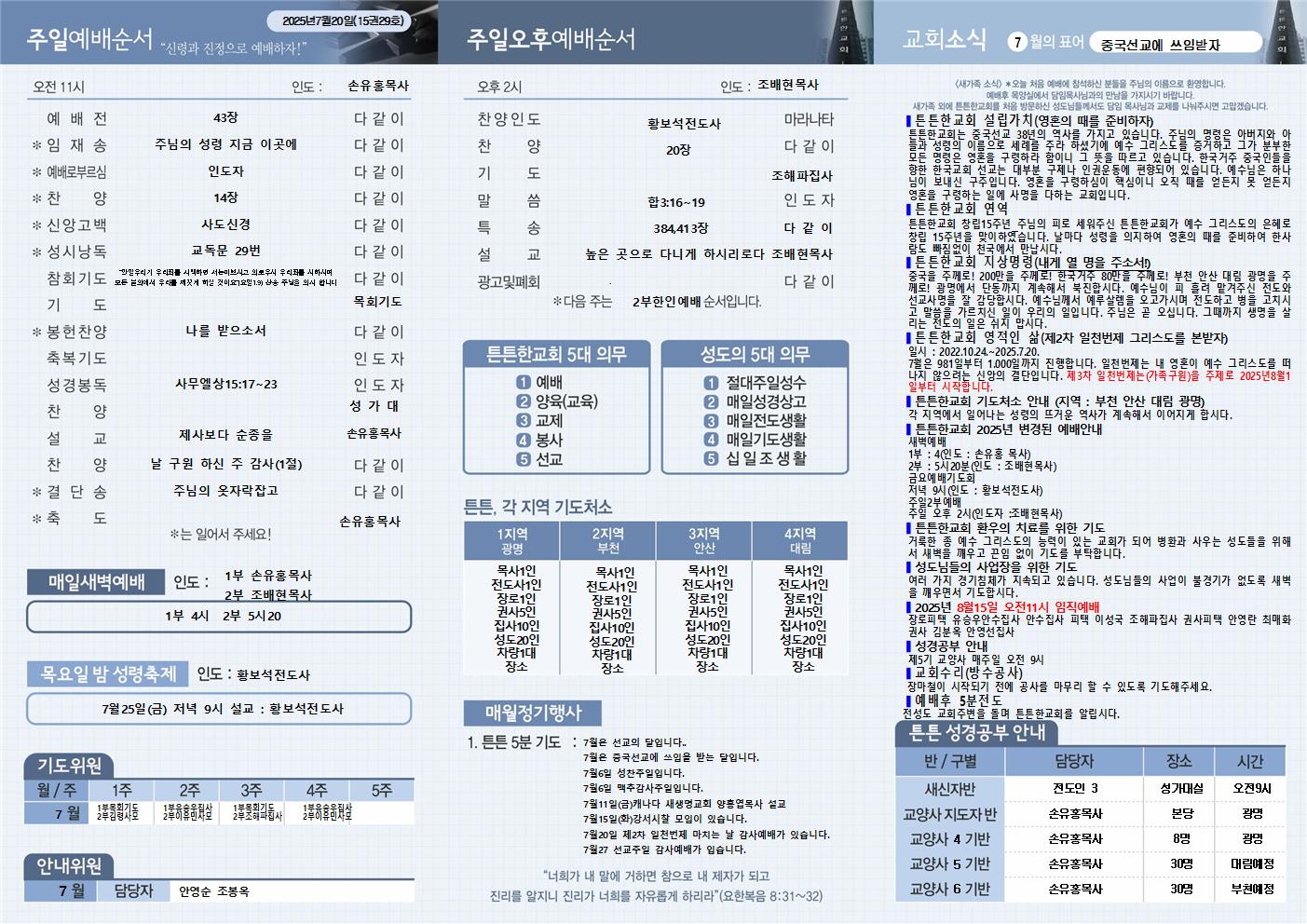1307x924 pixels.
Task: Click the number 5 icon beside 십일조생활
Action: pyautogui.click(x=712, y=459)
